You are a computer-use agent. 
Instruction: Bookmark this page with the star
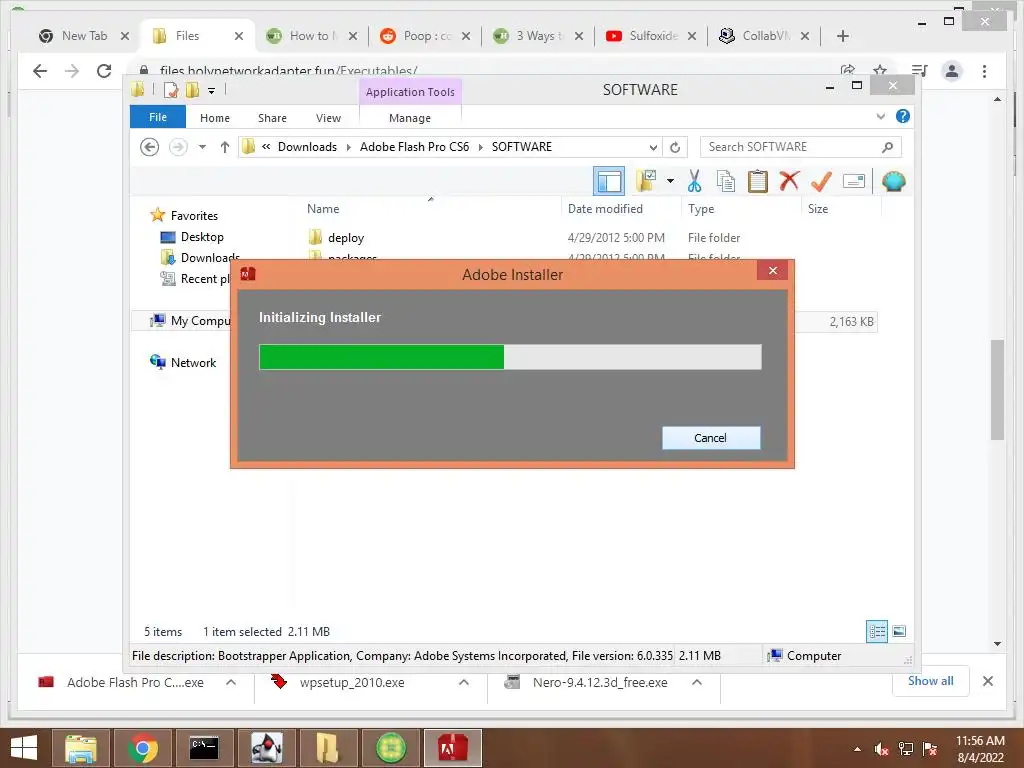880,71
